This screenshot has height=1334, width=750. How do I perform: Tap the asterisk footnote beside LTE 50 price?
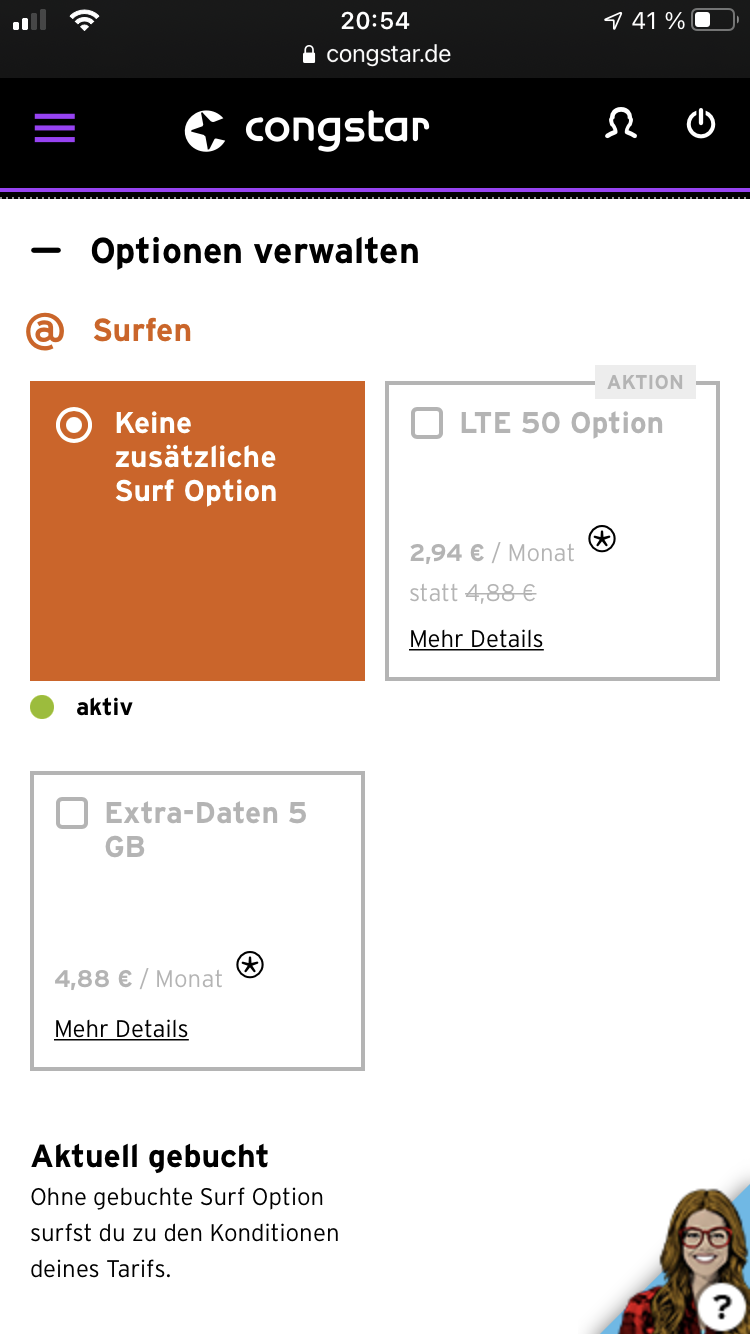pyautogui.click(x=601, y=539)
